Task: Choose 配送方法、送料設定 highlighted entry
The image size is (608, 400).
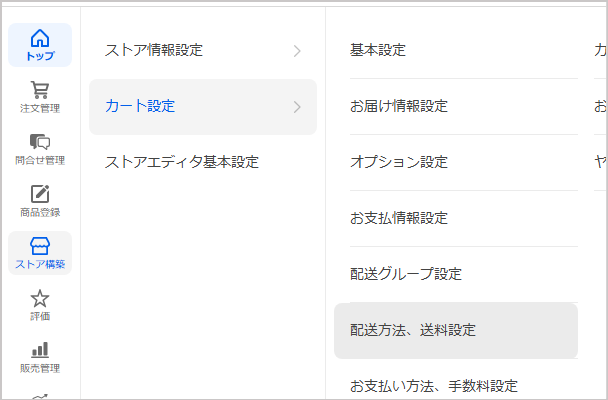Action: coord(456,331)
